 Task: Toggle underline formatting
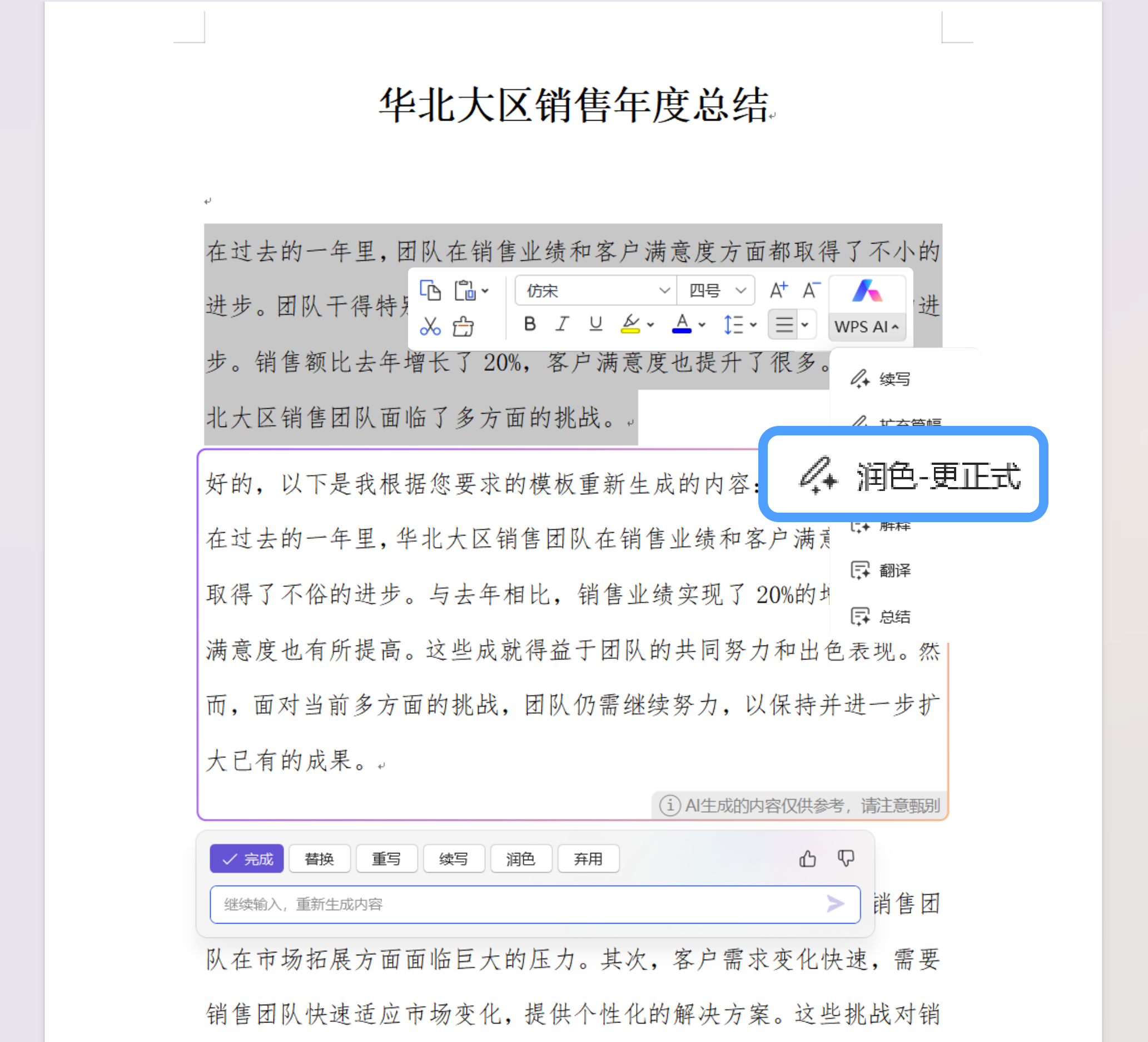tap(595, 325)
